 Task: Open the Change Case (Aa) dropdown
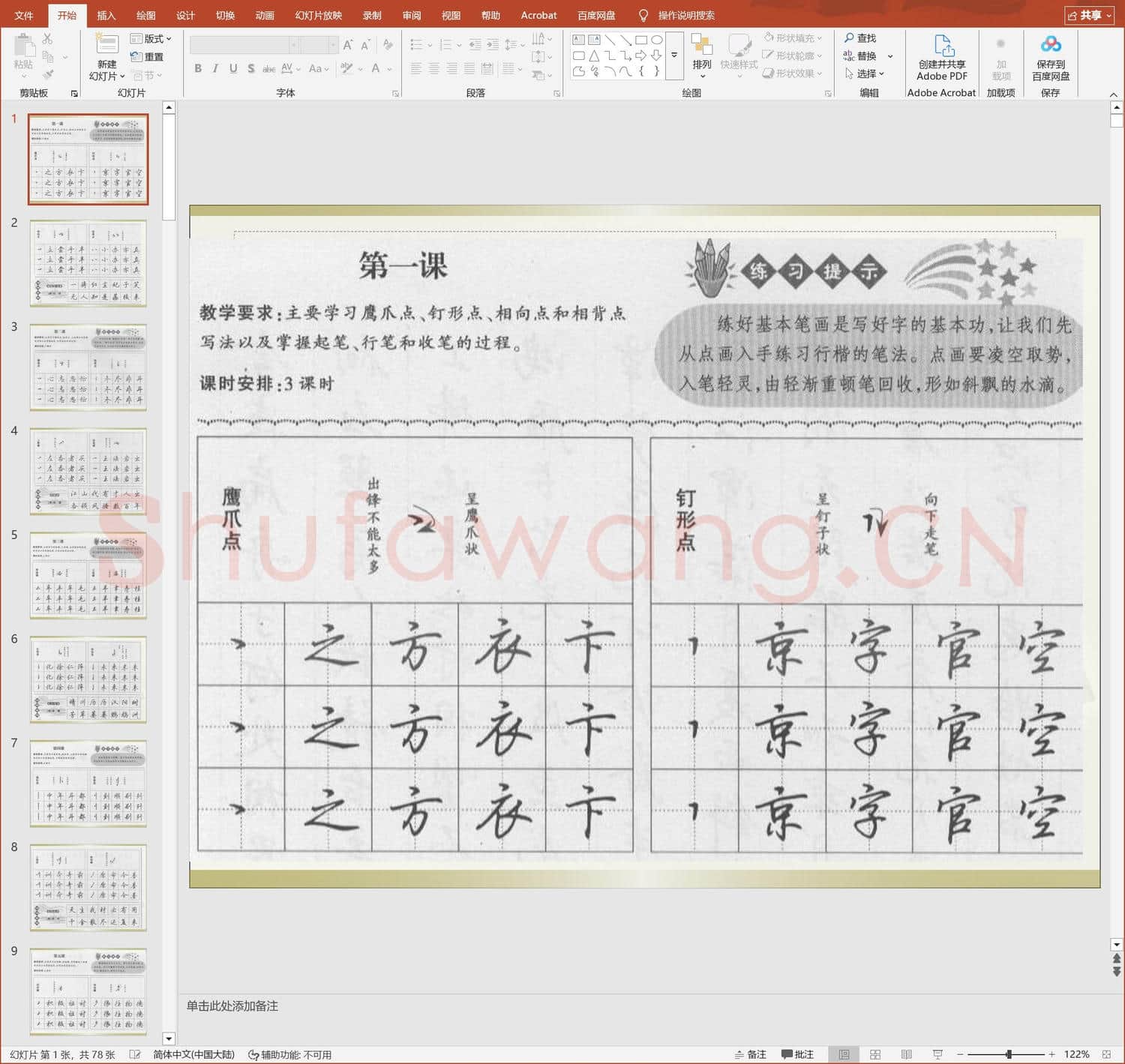click(x=319, y=68)
